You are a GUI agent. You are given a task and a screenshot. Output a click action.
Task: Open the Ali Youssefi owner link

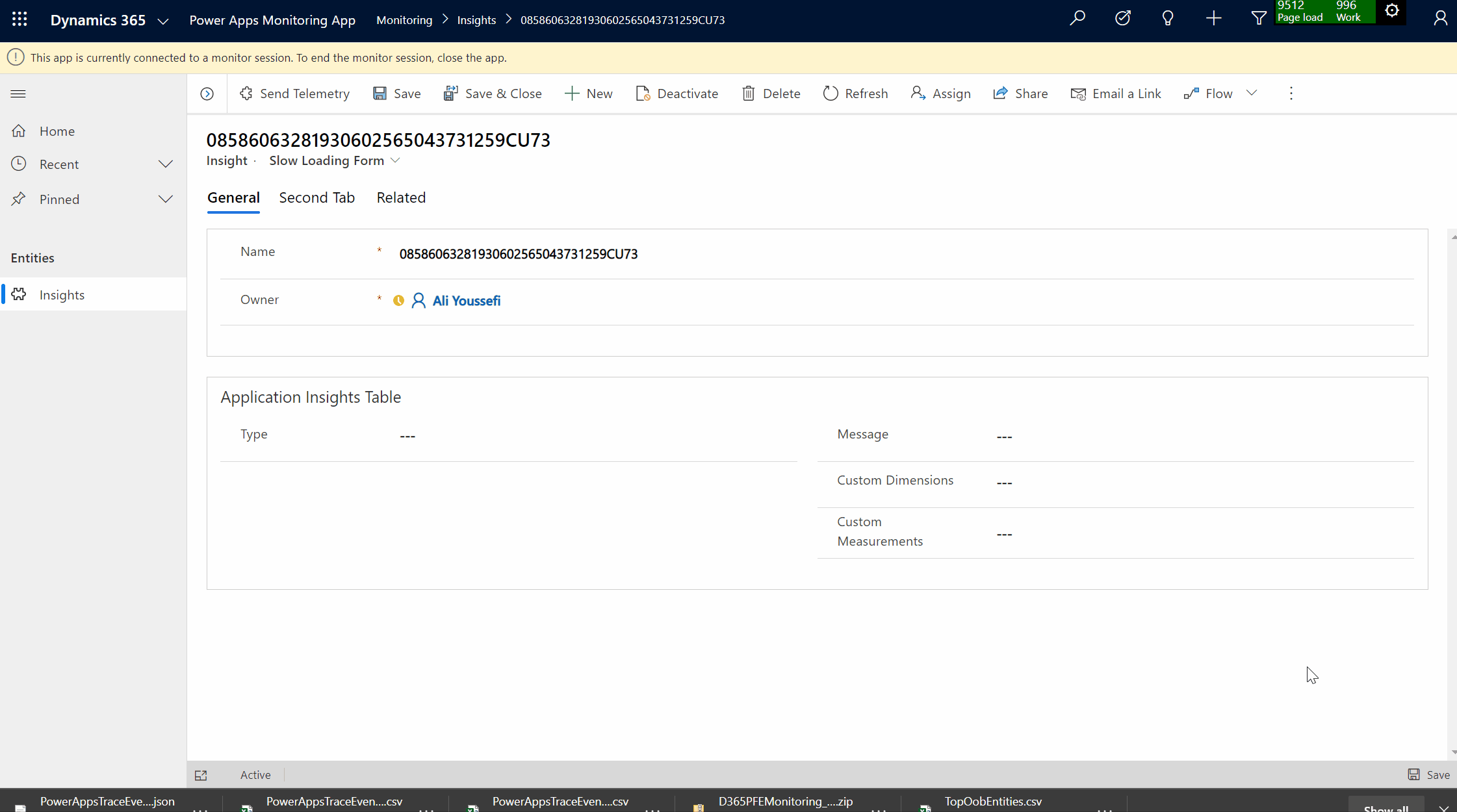[466, 301]
